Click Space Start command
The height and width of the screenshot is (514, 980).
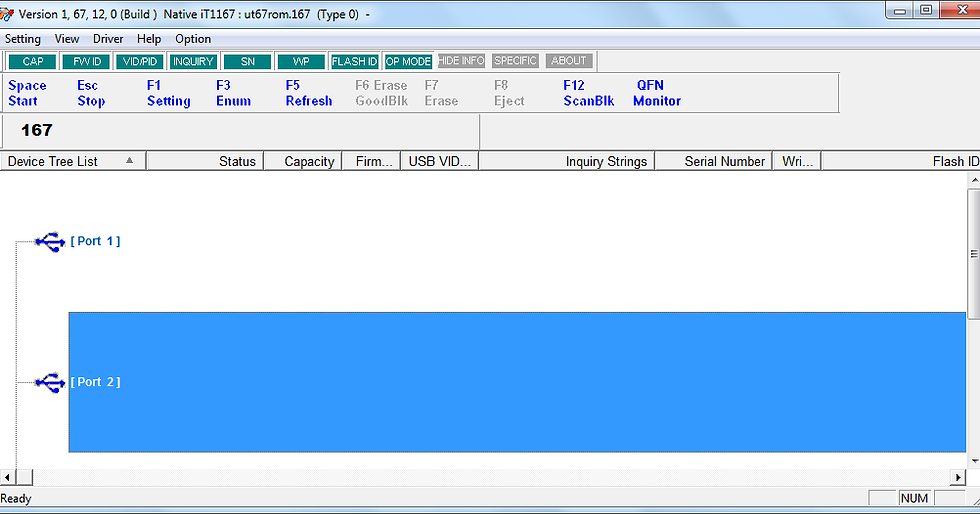(x=27, y=93)
